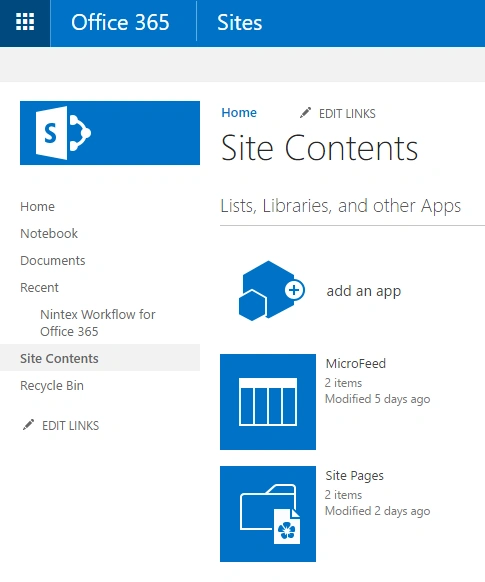This screenshot has width=485, height=582.
Task: Click the pencil icon in sidebar EDIT LINKS
Action: (28, 425)
